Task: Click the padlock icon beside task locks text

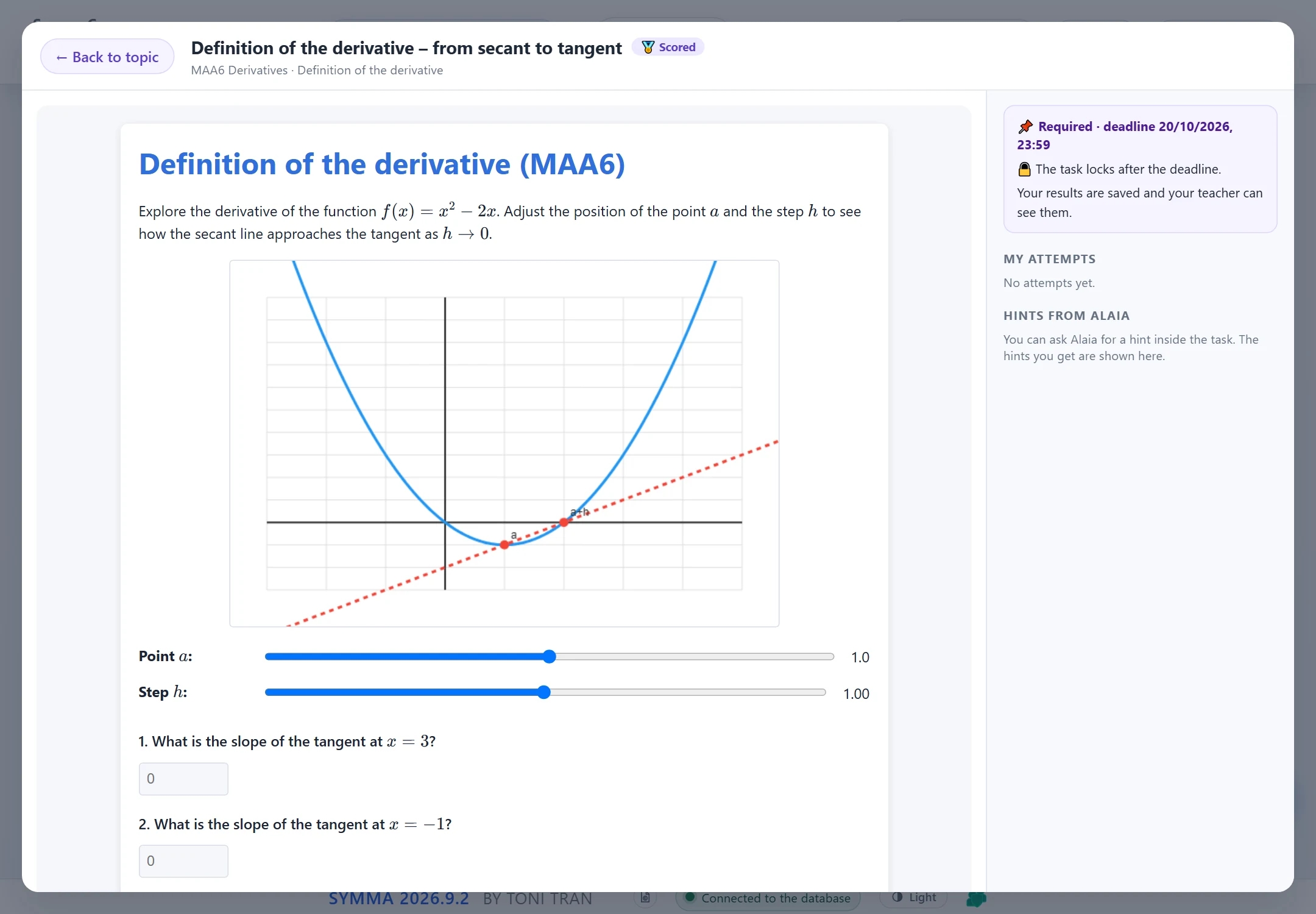Action: [x=1025, y=169]
